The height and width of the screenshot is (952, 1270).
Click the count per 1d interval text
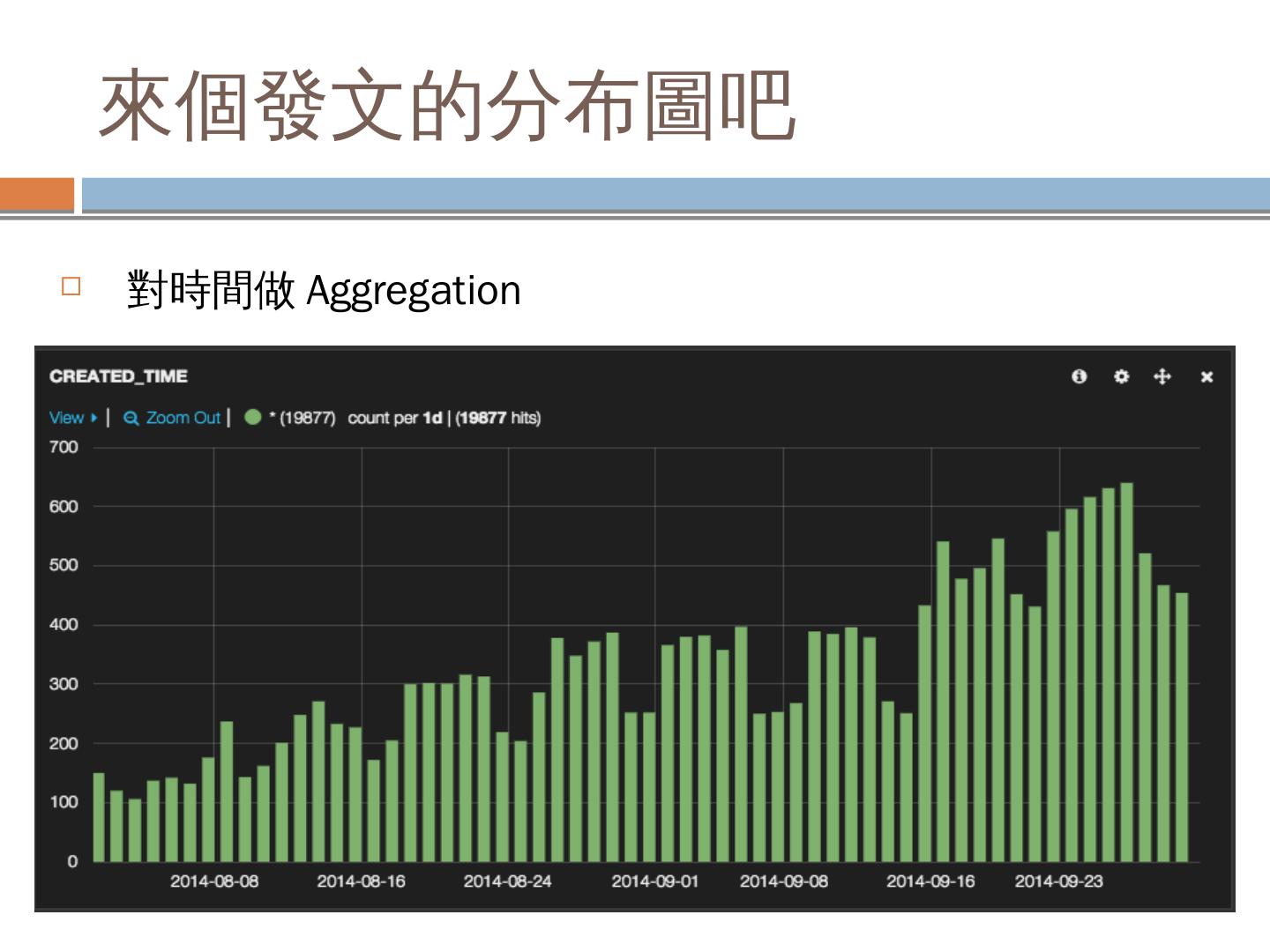(x=394, y=418)
